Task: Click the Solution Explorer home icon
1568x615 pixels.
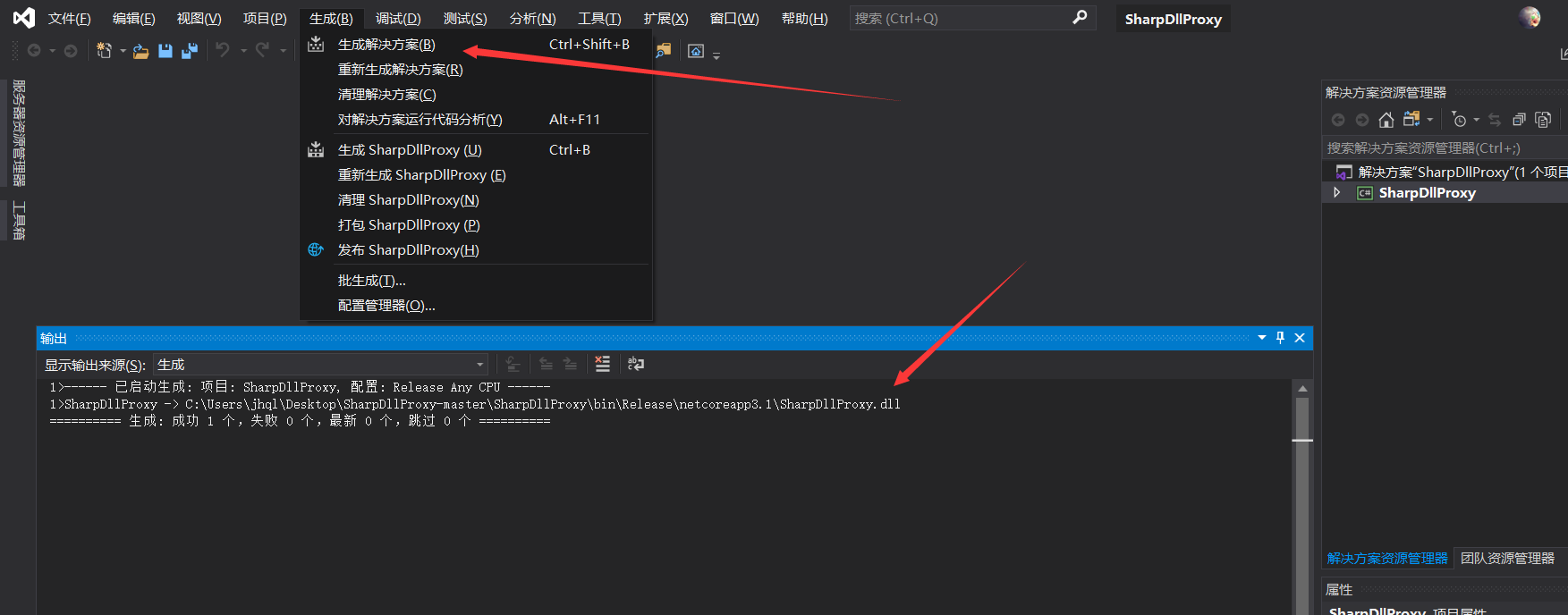Action: point(1386,120)
